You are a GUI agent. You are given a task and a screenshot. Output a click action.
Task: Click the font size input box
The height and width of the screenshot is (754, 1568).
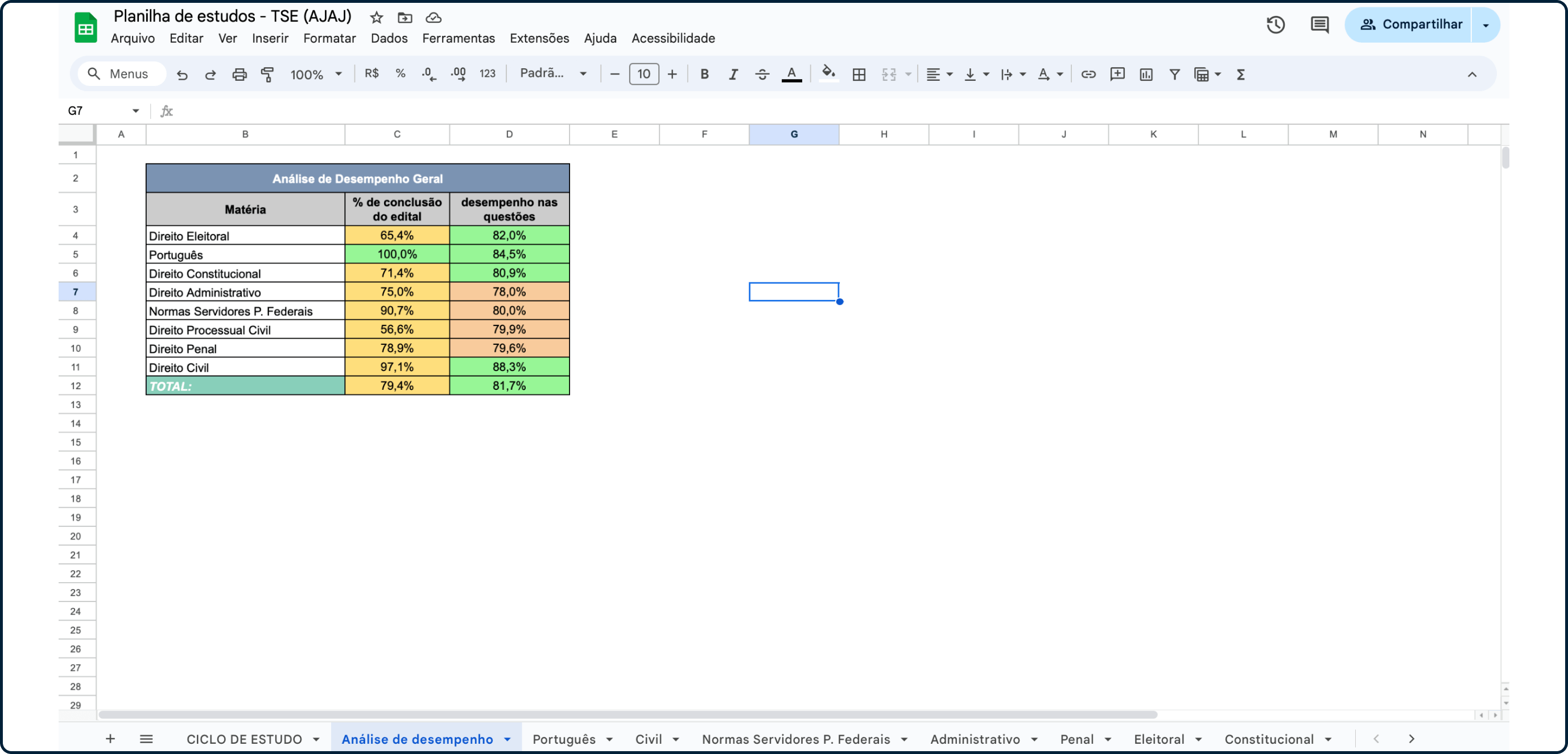(x=643, y=75)
